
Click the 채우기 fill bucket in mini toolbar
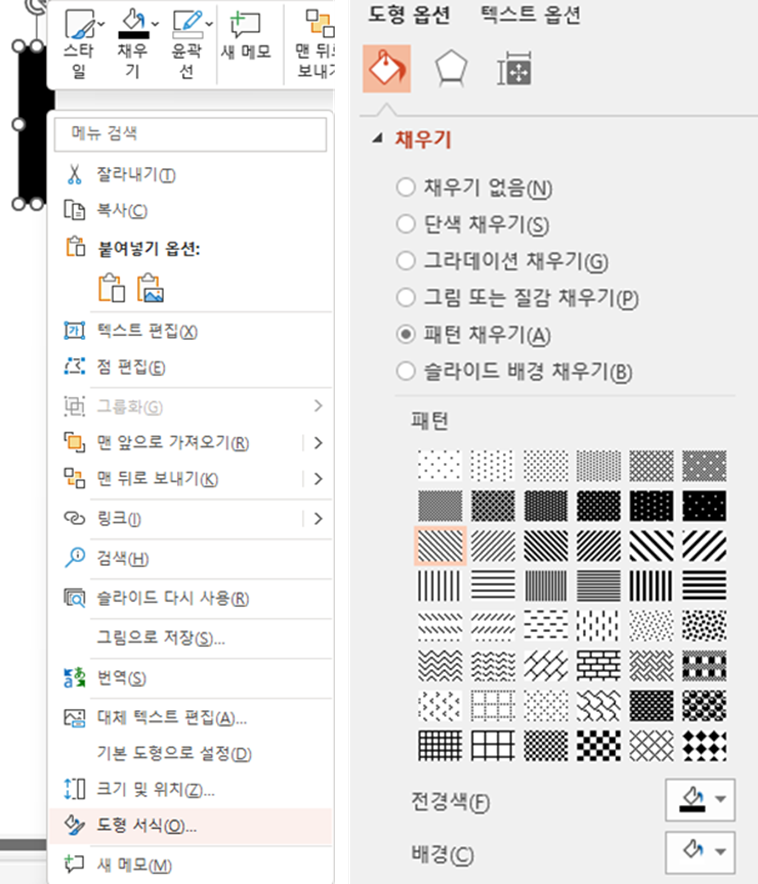coord(133,24)
